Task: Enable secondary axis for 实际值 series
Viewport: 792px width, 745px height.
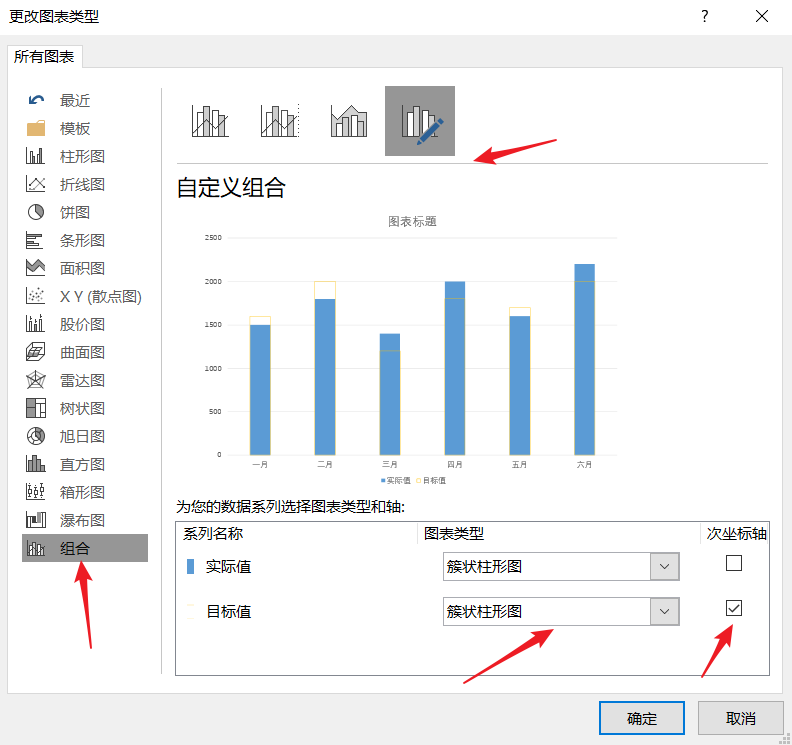Action: (734, 563)
